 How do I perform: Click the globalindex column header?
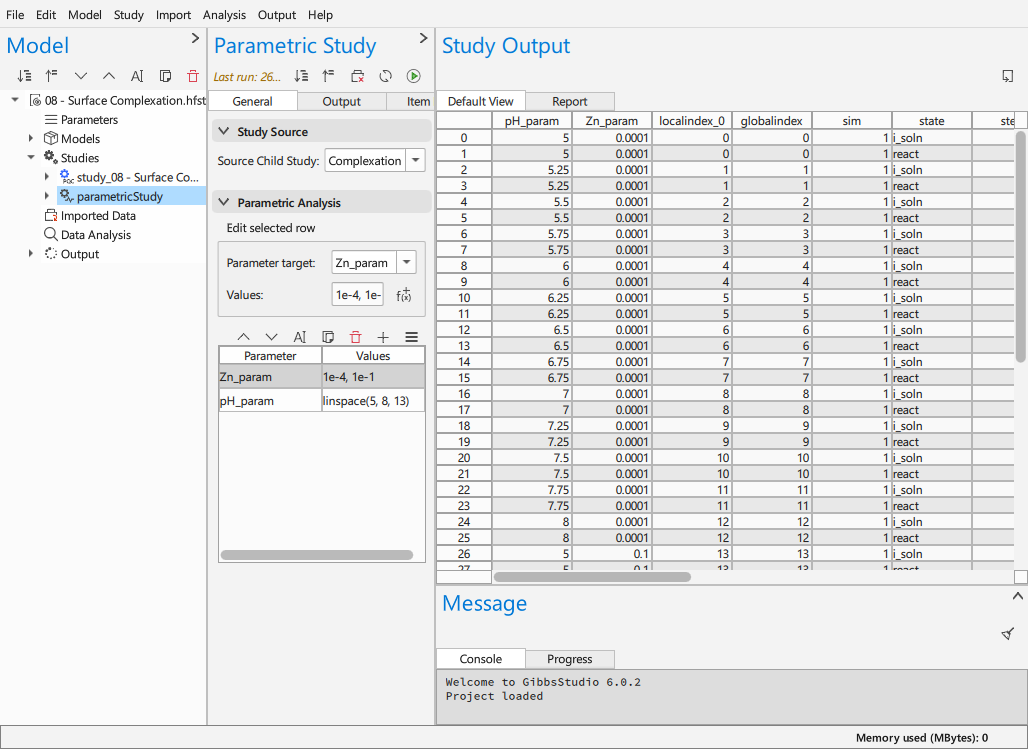(x=772, y=121)
